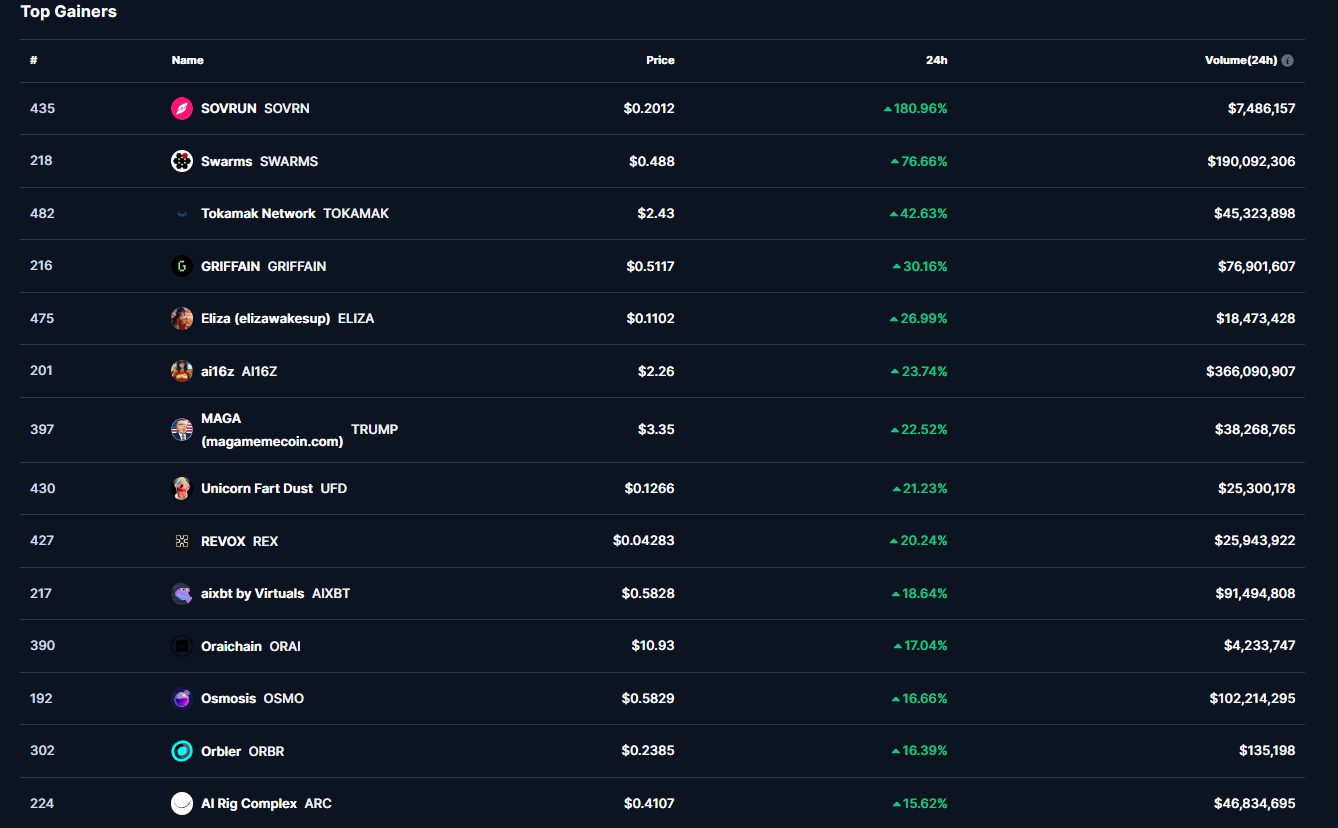Click the Osmosis purple coin icon
This screenshot has width=1338, height=828.
[x=182, y=699]
